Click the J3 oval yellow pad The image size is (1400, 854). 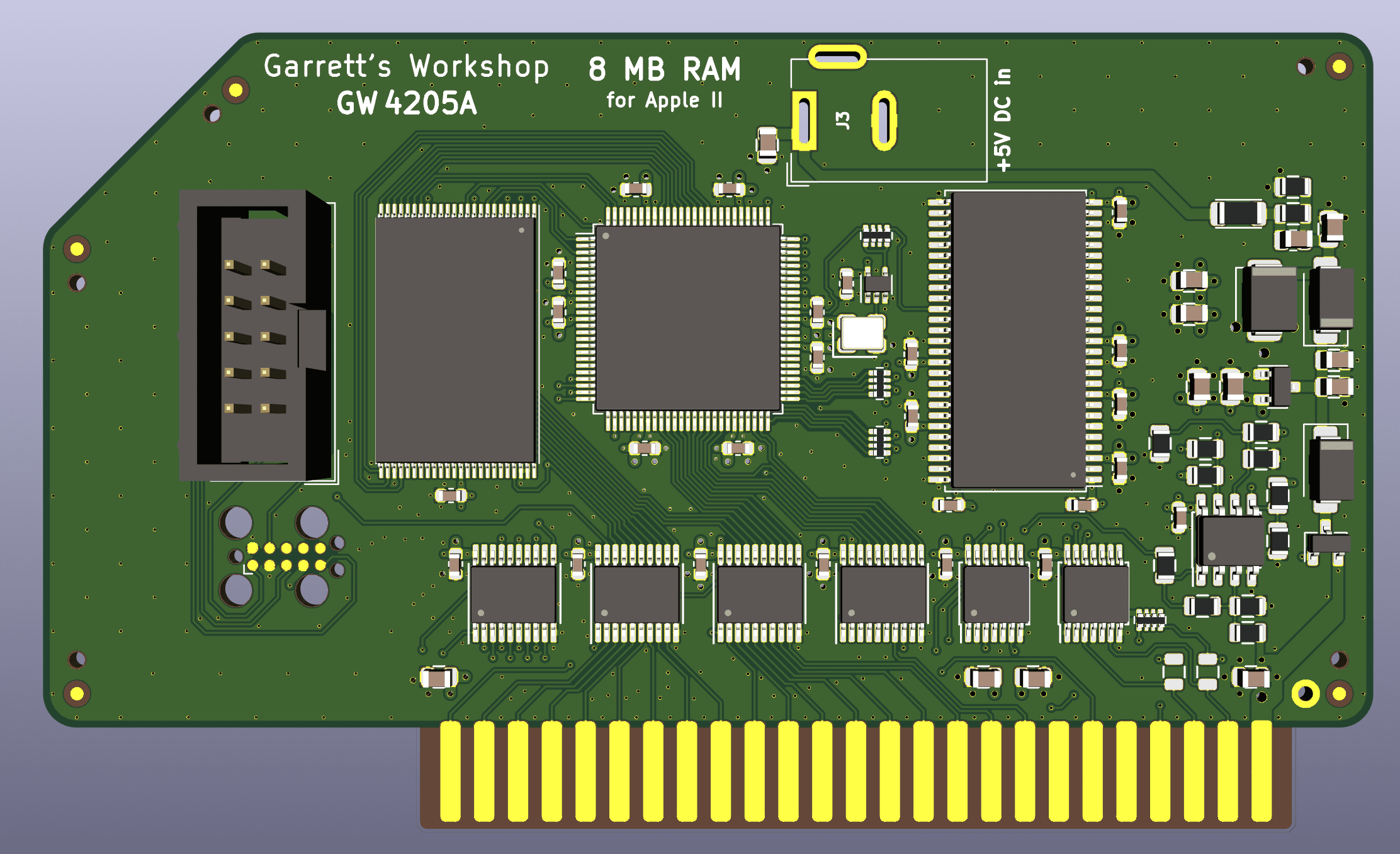884,120
